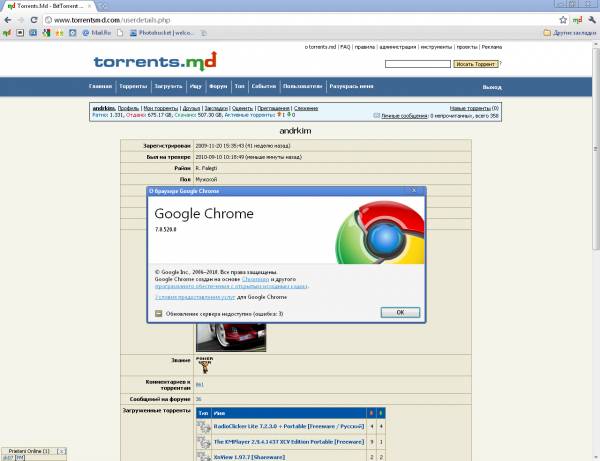The width and height of the screenshot is (600, 461).
Task: Open the FAQ link in the top menu
Action: [x=345, y=47]
